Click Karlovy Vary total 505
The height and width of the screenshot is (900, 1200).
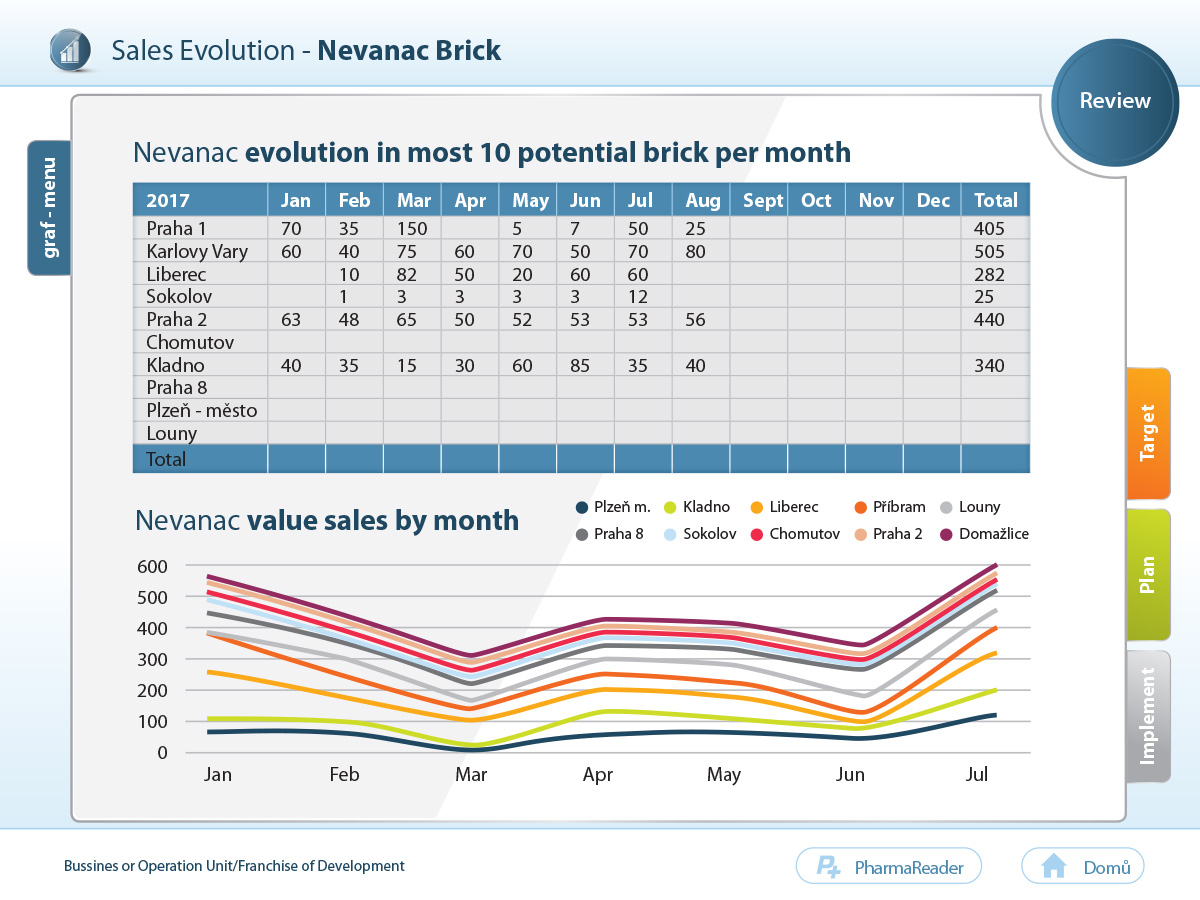click(x=989, y=251)
